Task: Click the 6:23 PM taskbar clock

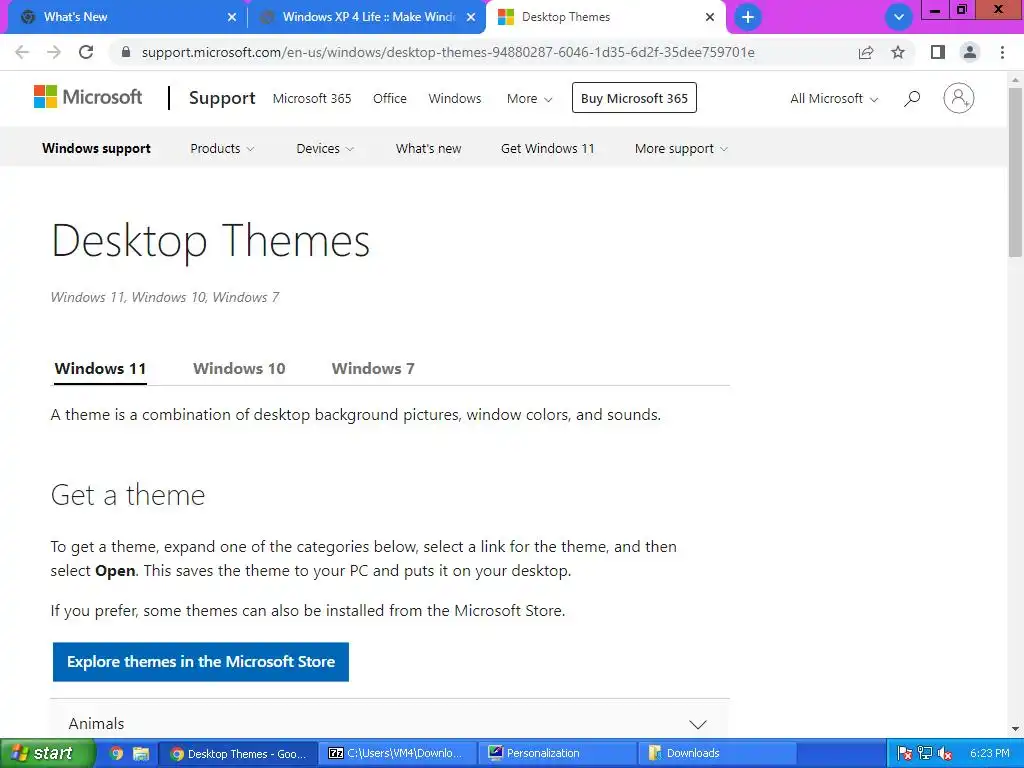Action: click(x=989, y=754)
